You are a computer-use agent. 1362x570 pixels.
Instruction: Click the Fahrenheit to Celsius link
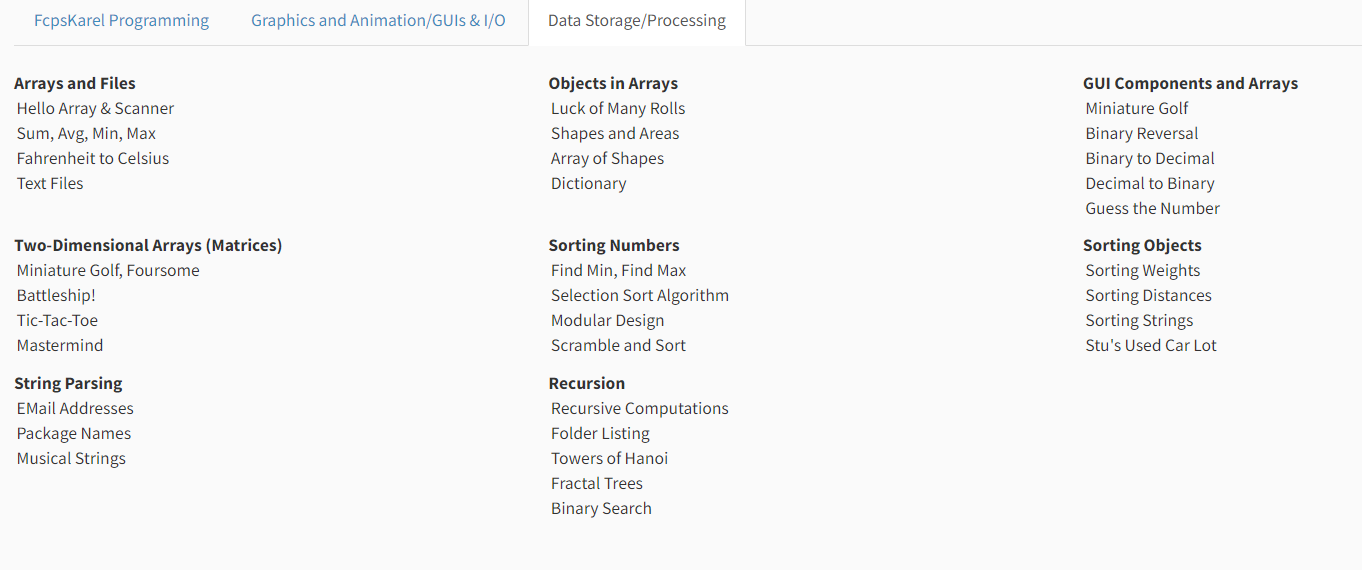93,158
